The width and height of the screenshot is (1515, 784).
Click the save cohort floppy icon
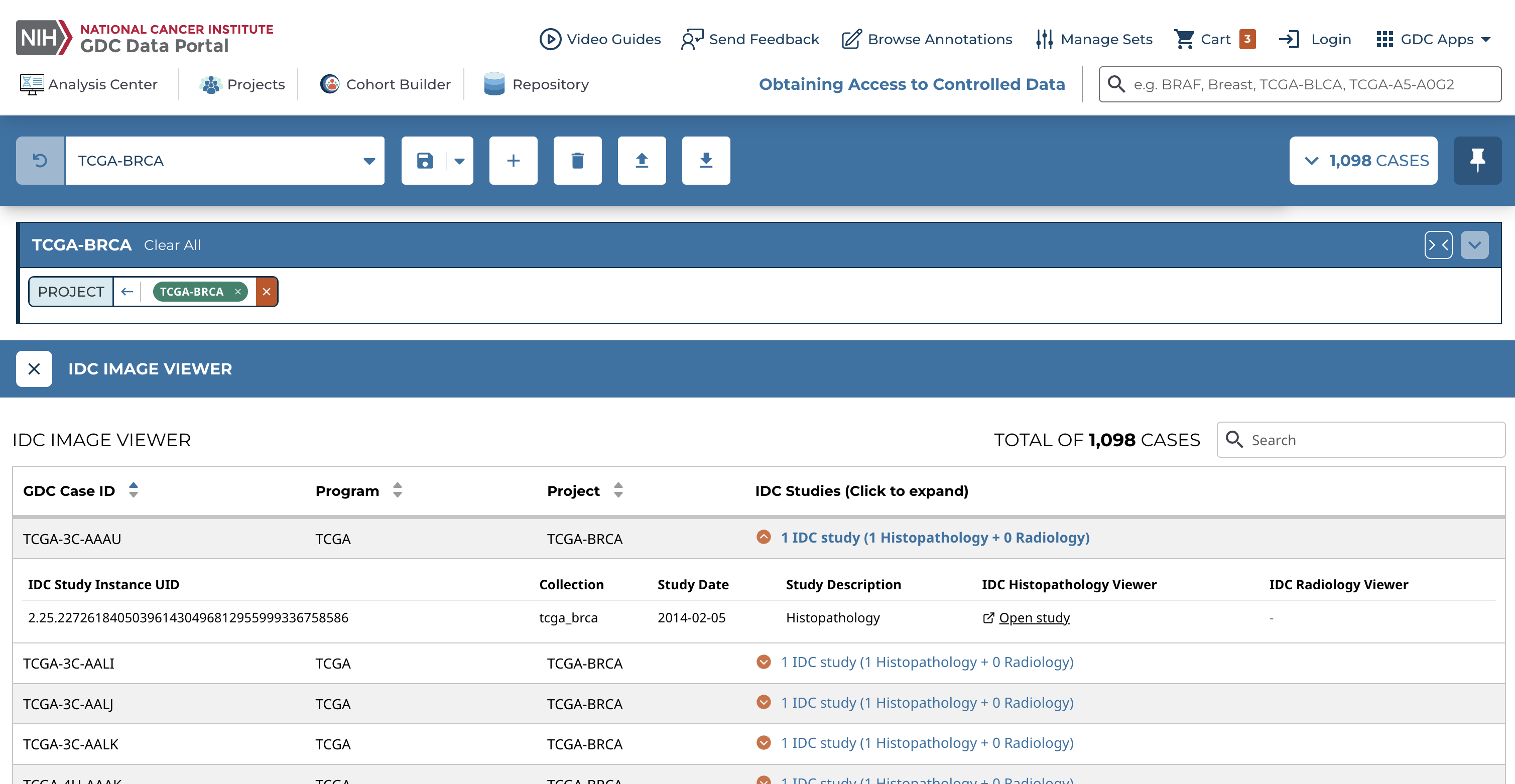tap(425, 161)
